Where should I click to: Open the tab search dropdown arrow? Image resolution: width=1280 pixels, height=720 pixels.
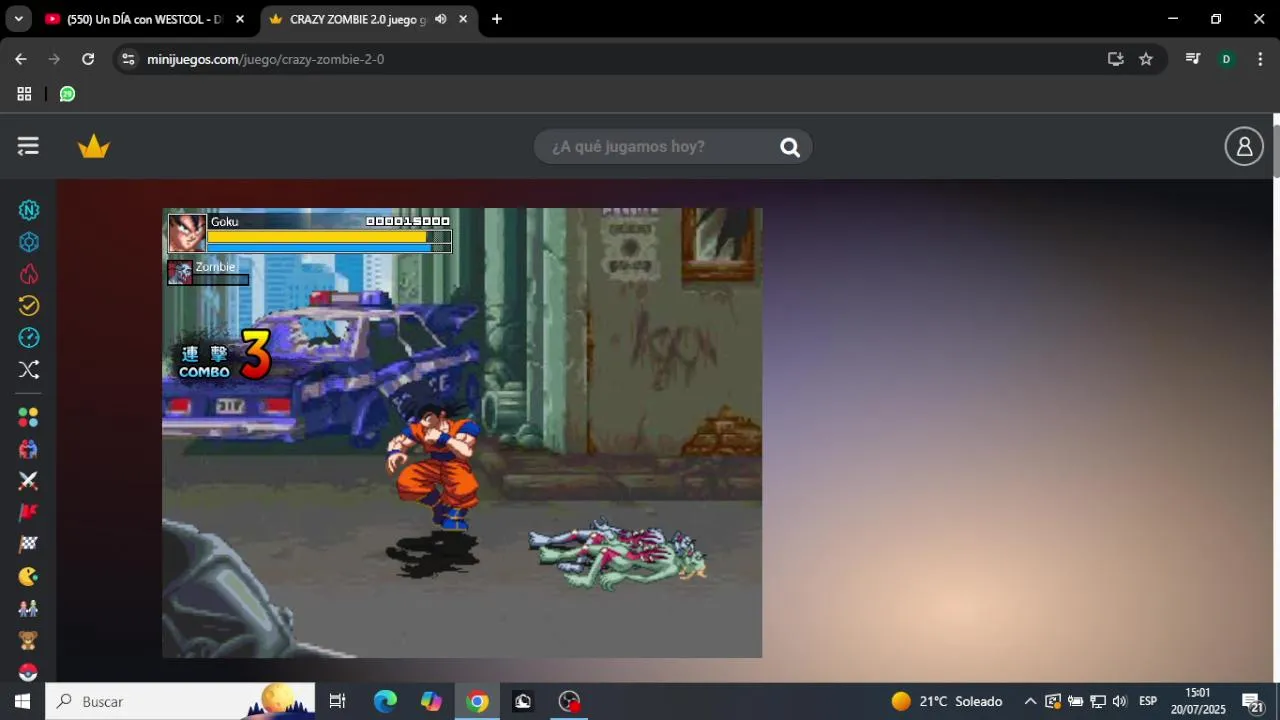[18, 19]
